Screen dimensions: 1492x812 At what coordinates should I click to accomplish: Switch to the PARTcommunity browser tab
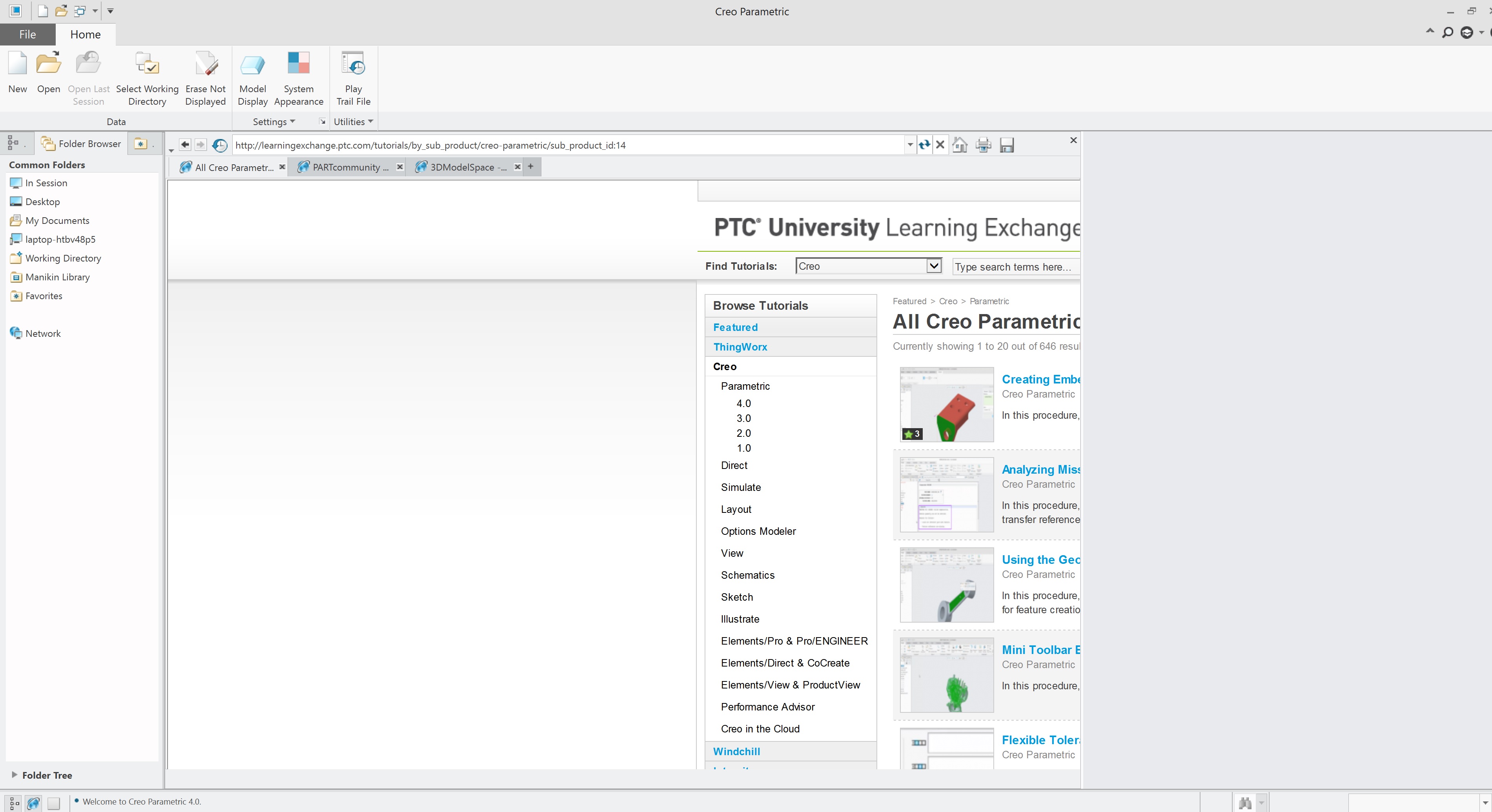[350, 167]
